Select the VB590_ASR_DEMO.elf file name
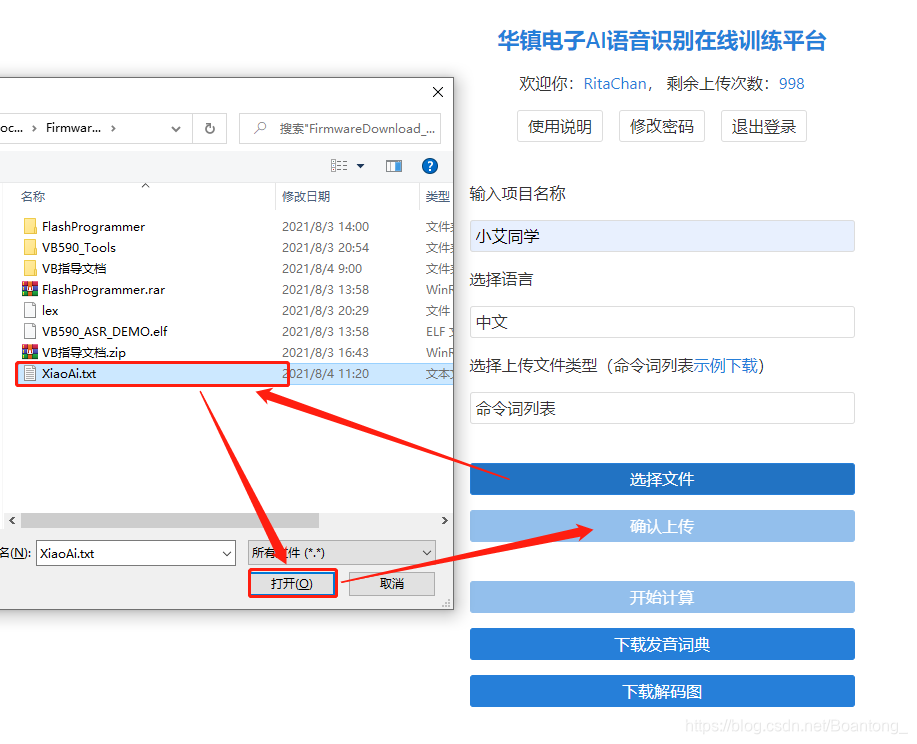917x744 pixels. [x=105, y=332]
